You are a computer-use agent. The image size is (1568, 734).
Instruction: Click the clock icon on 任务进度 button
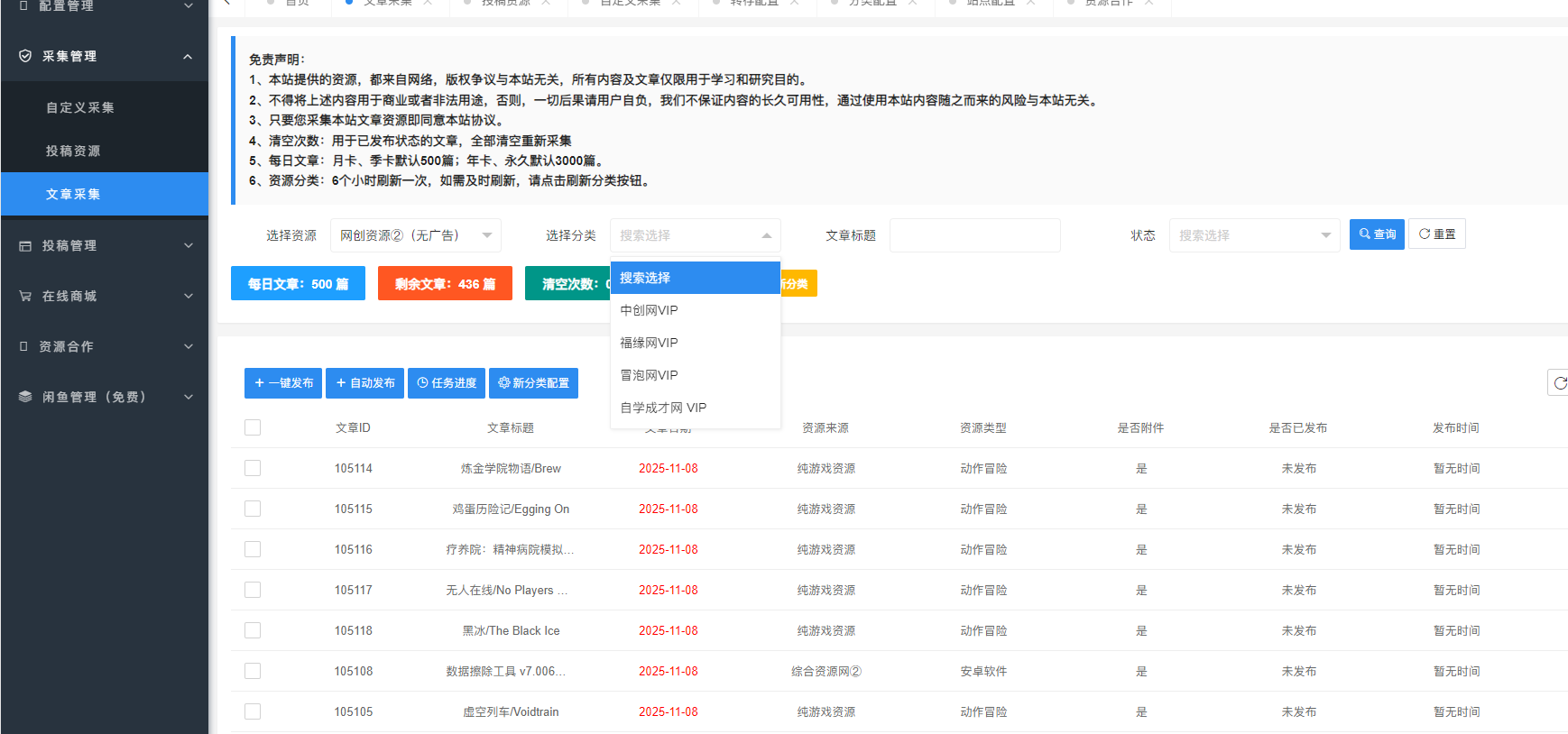pos(422,383)
